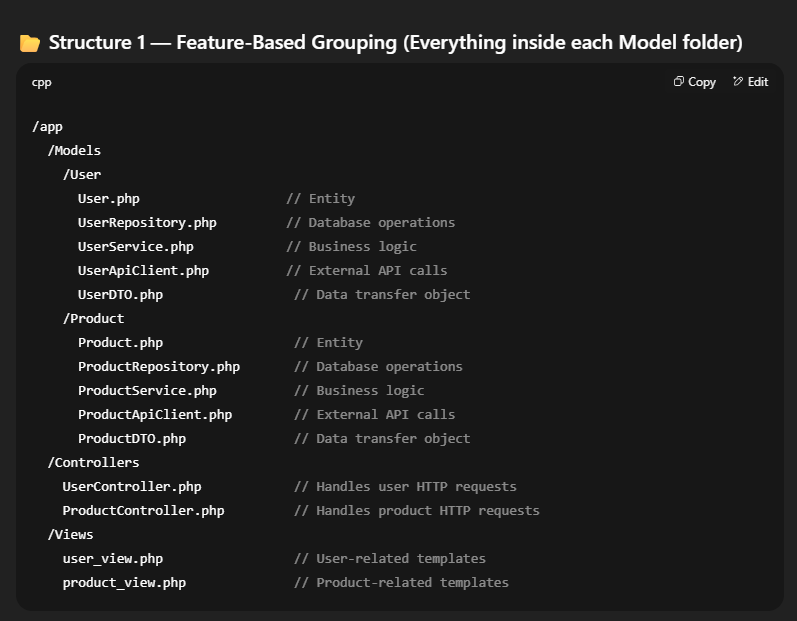Click the UserDTO.php file name
797x621 pixels.
(120, 295)
